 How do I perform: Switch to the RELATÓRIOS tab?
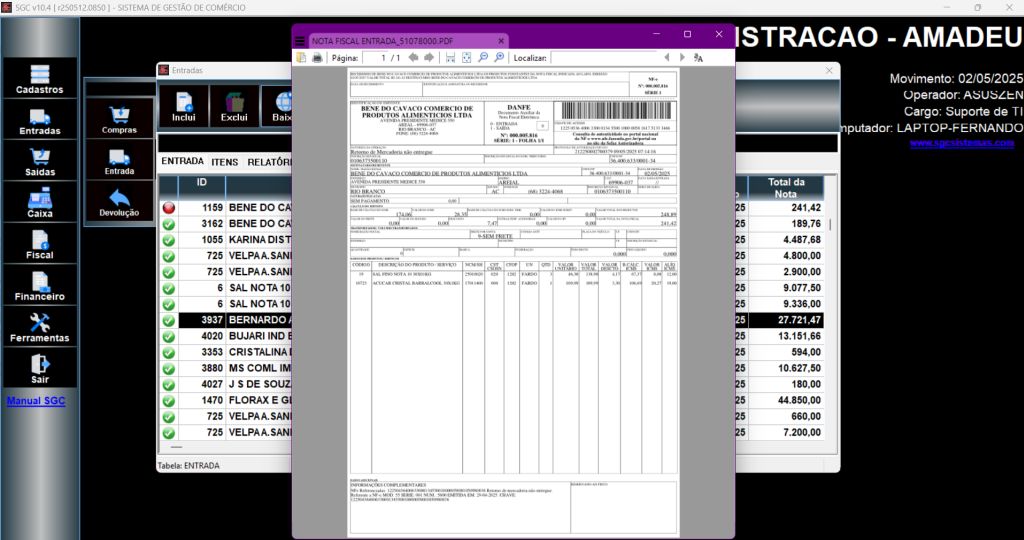(x=268, y=162)
